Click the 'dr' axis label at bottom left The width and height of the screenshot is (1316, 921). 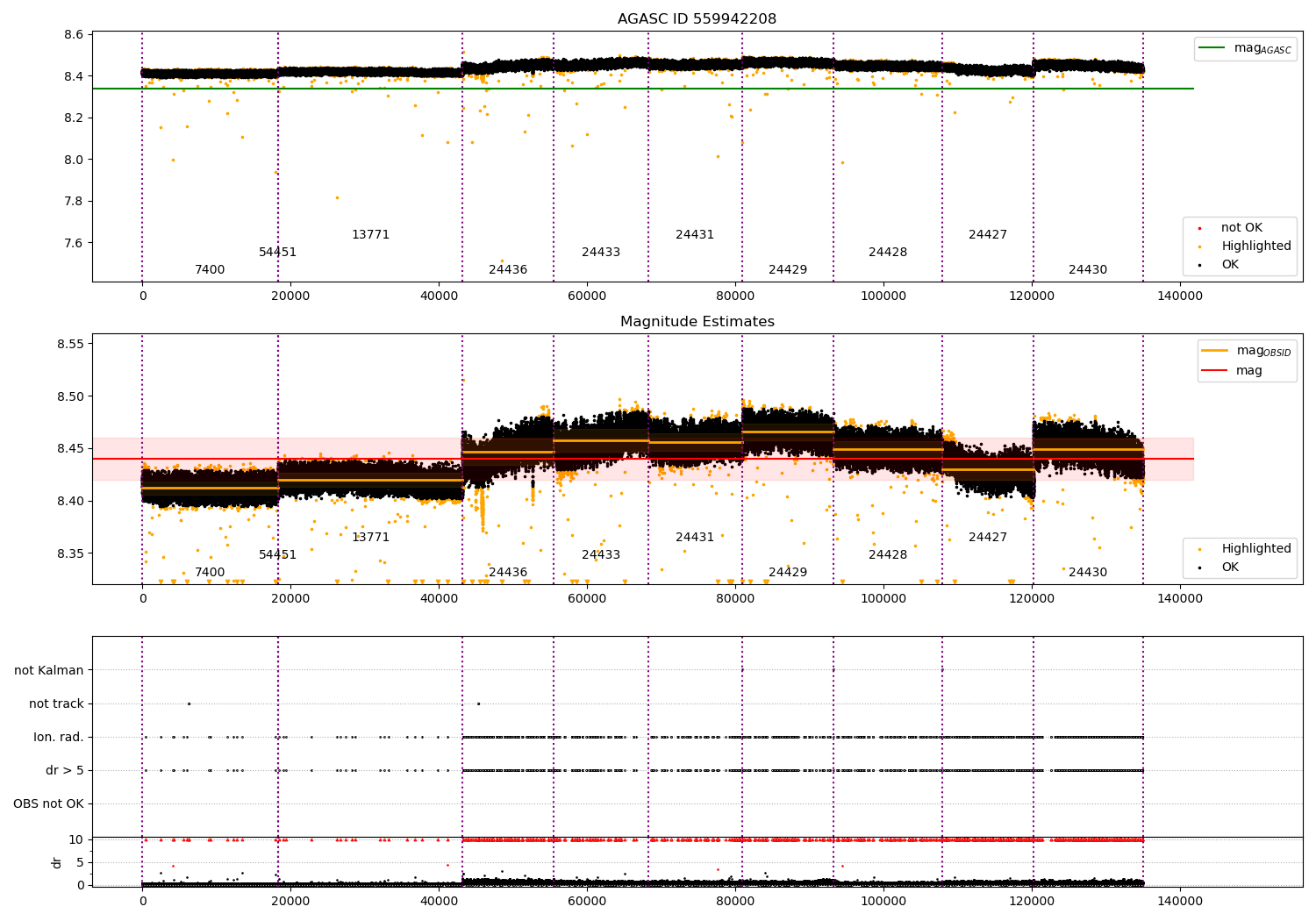[x=57, y=862]
